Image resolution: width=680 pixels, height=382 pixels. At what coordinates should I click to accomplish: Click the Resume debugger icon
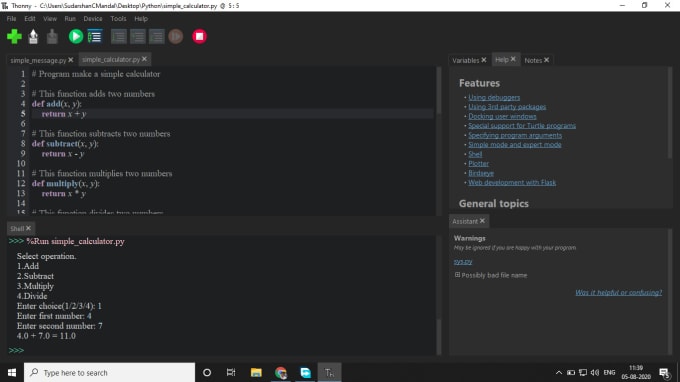pyautogui.click(x=176, y=36)
